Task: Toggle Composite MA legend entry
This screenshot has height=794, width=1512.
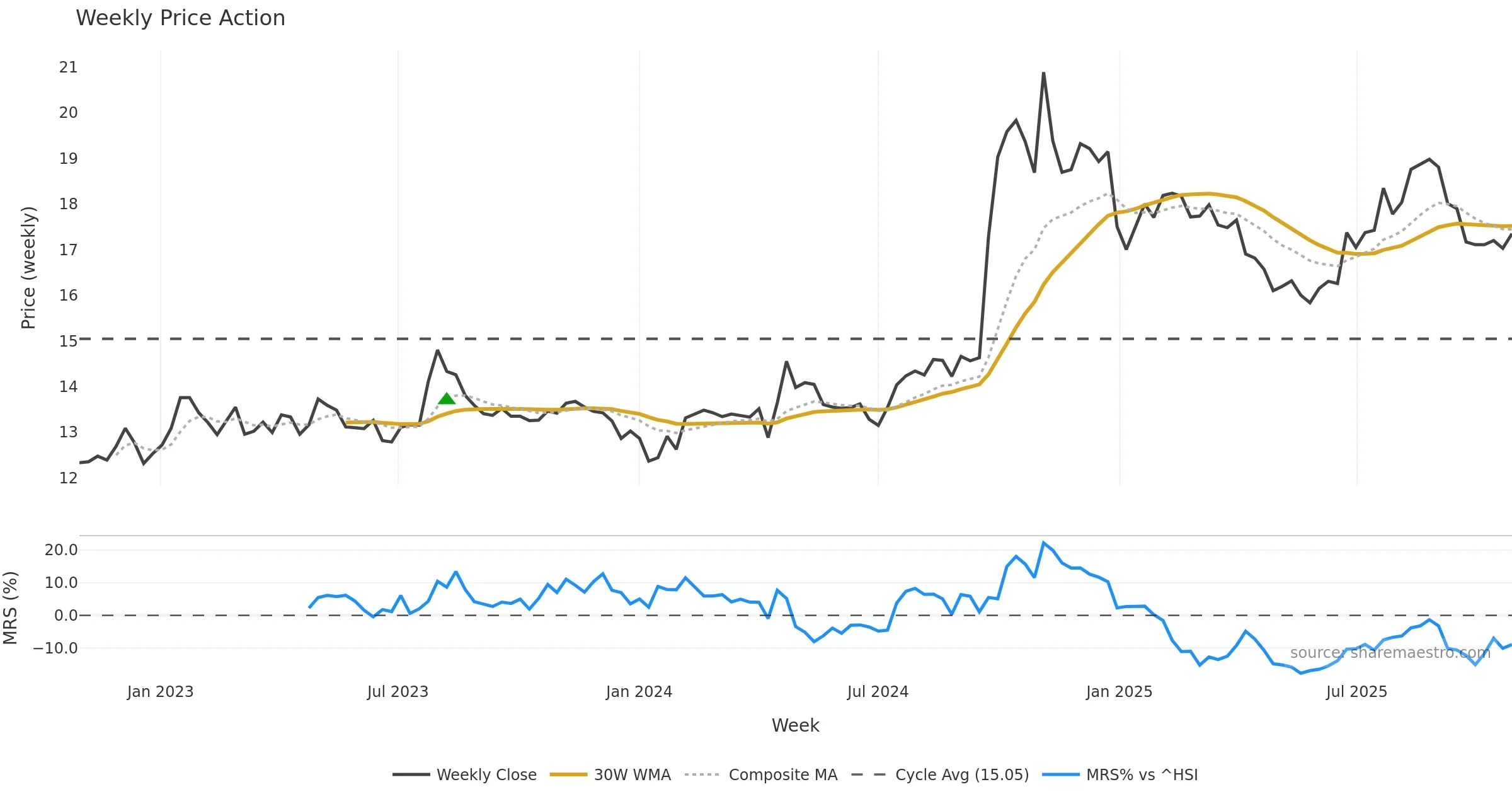Action: [x=782, y=774]
